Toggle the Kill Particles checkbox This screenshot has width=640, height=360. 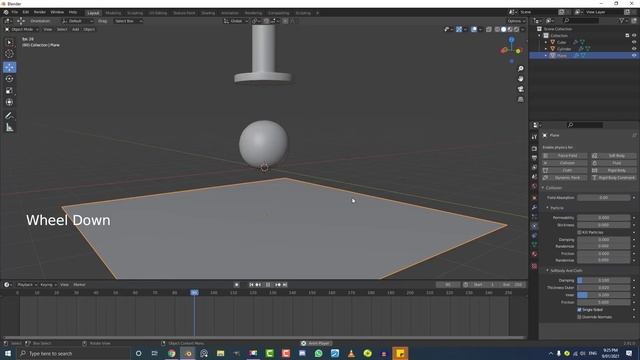click(x=579, y=232)
